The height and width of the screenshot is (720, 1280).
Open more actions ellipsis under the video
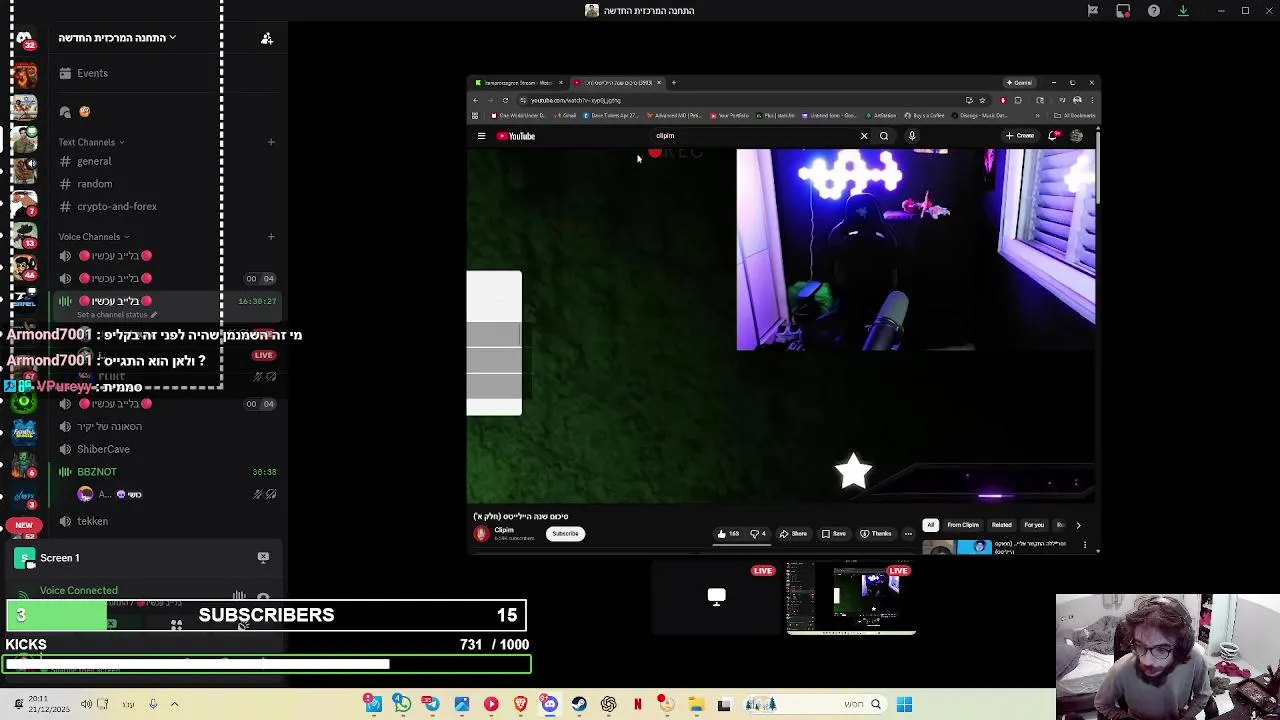click(x=908, y=534)
